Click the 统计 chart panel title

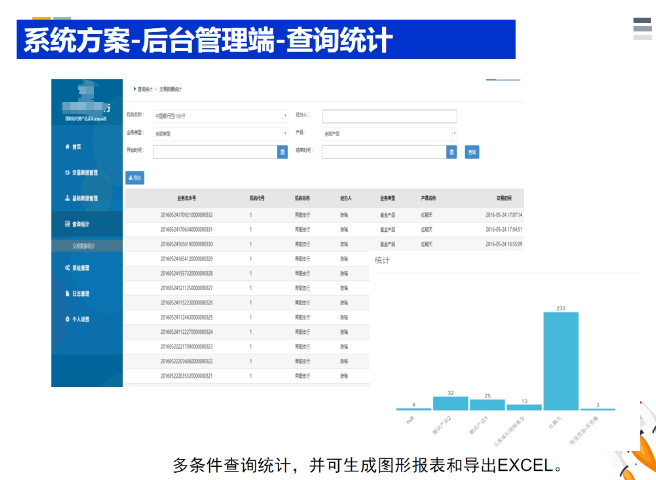pyautogui.click(x=382, y=260)
